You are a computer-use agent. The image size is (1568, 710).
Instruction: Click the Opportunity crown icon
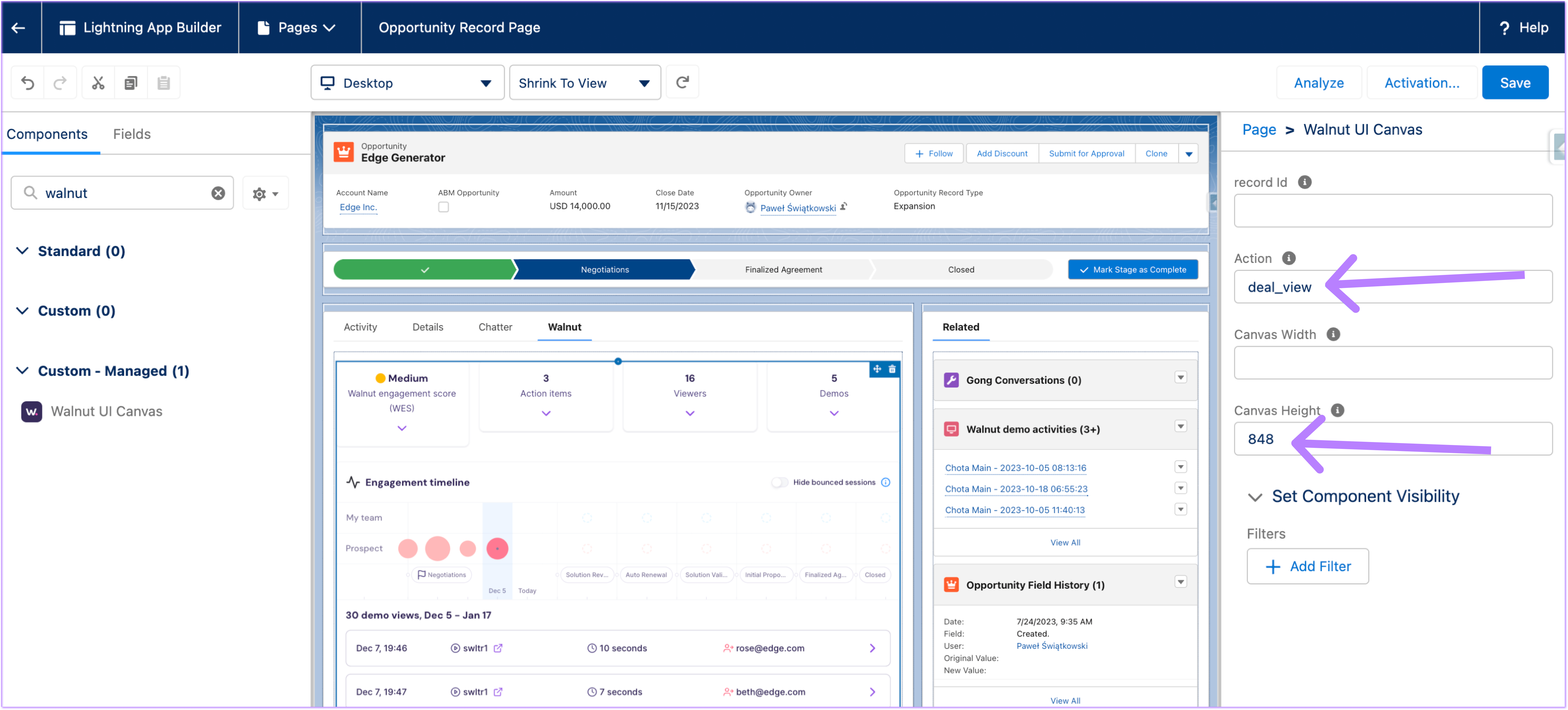344,152
